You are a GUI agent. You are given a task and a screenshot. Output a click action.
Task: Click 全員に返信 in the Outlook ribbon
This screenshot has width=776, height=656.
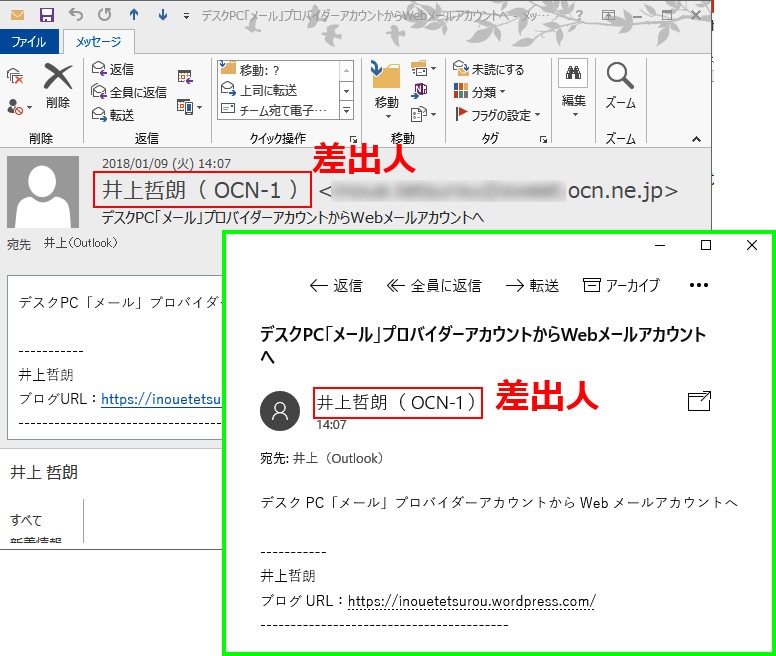[129, 92]
